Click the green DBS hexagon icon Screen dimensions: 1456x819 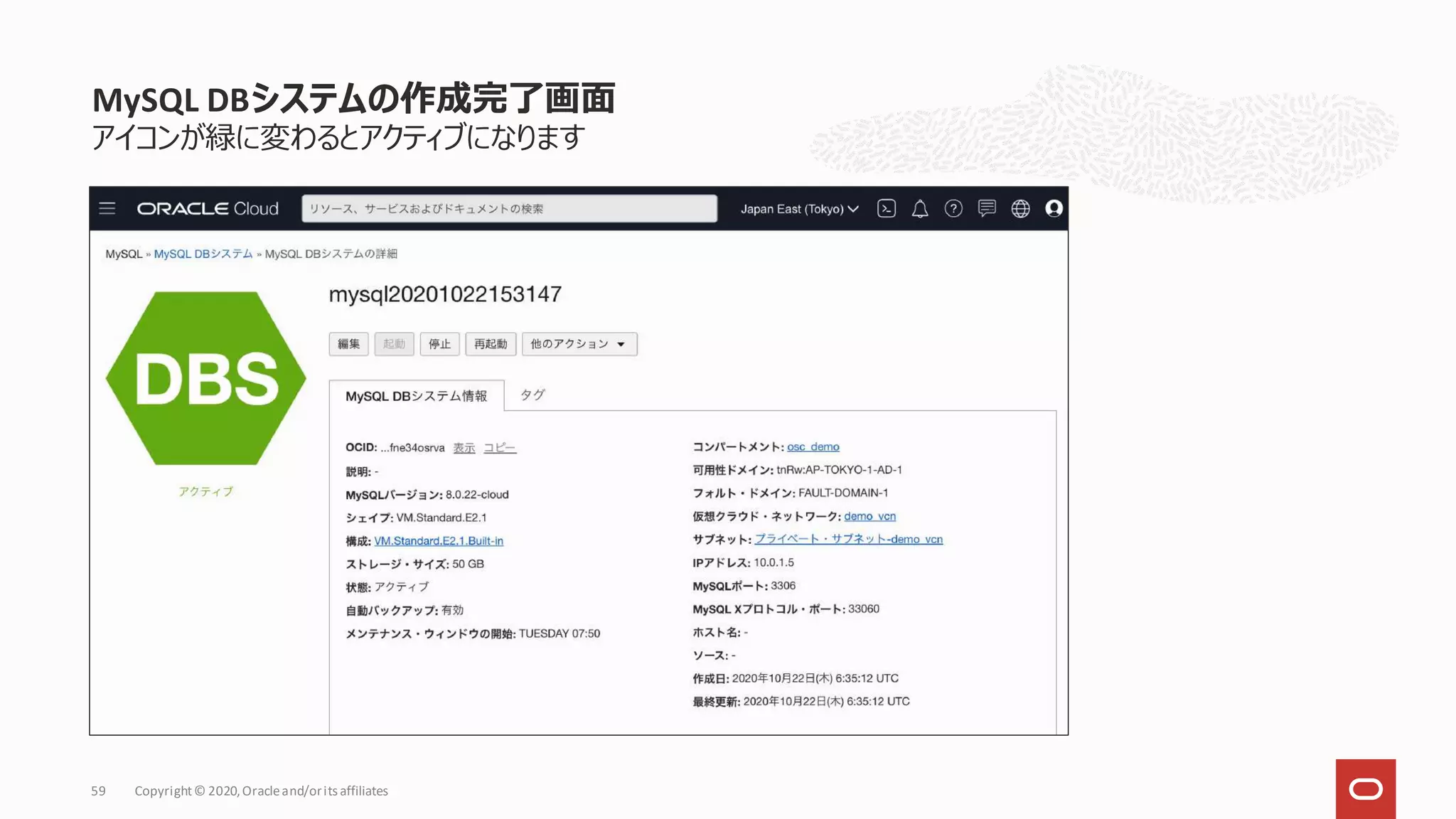tap(206, 378)
